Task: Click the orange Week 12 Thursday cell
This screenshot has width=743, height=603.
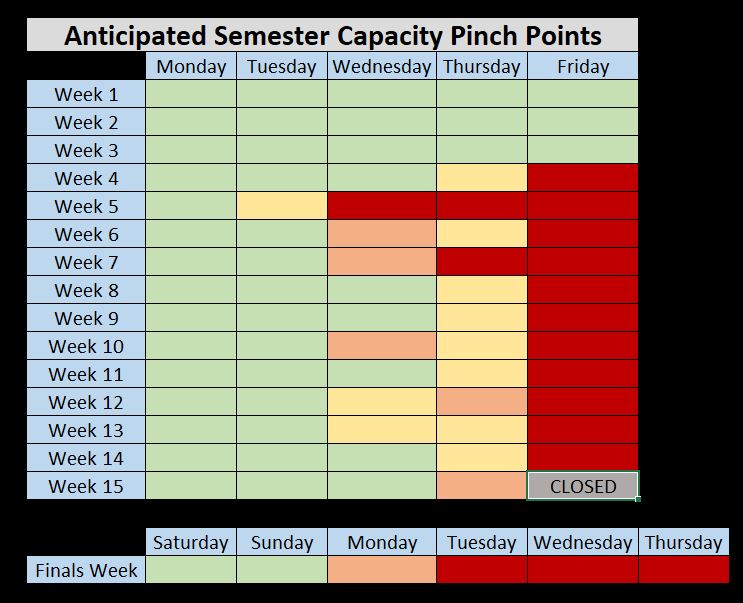Action: click(x=482, y=402)
